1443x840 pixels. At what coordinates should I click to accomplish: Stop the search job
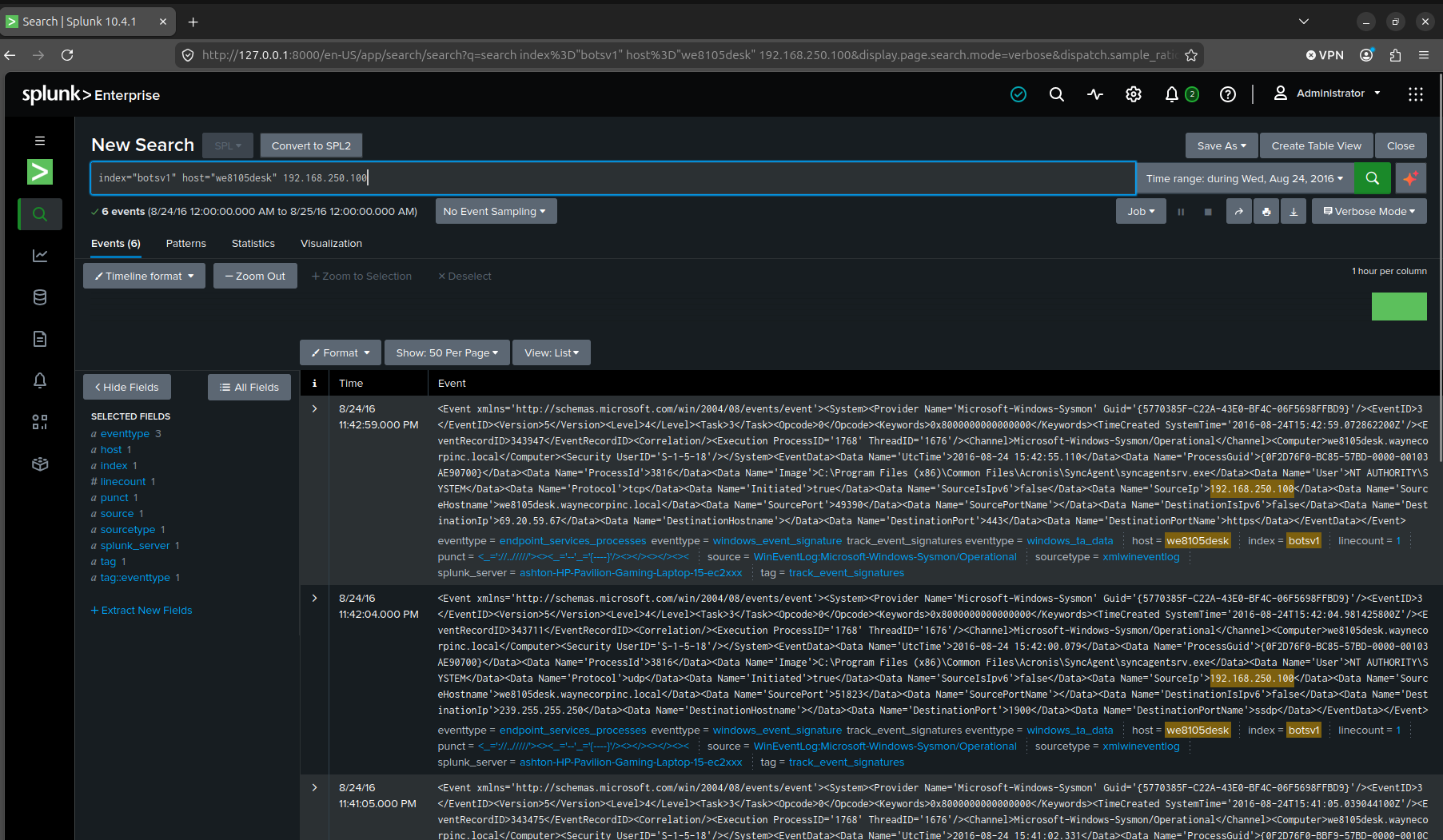[1208, 212]
